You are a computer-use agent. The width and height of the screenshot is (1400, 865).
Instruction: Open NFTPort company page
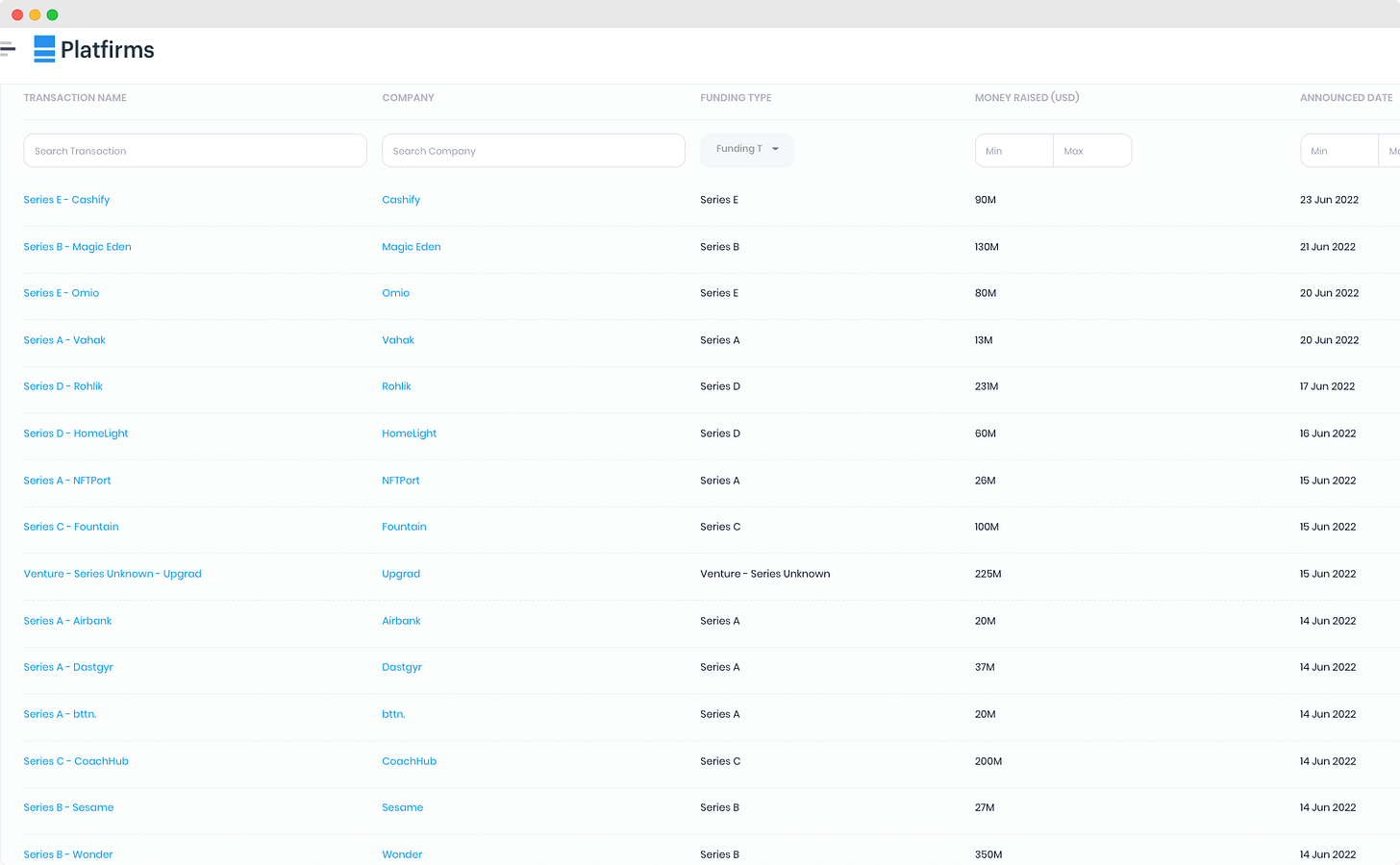pos(401,481)
